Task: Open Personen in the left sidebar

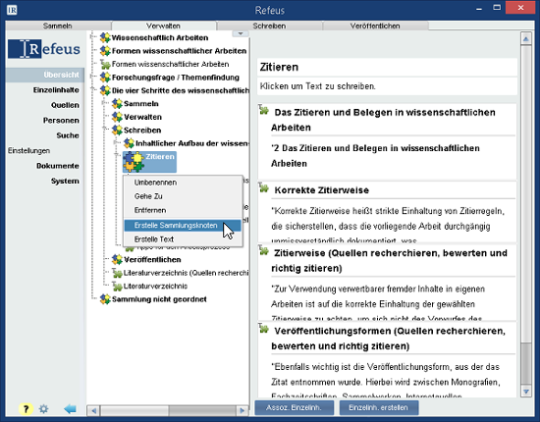Action: (x=61, y=120)
